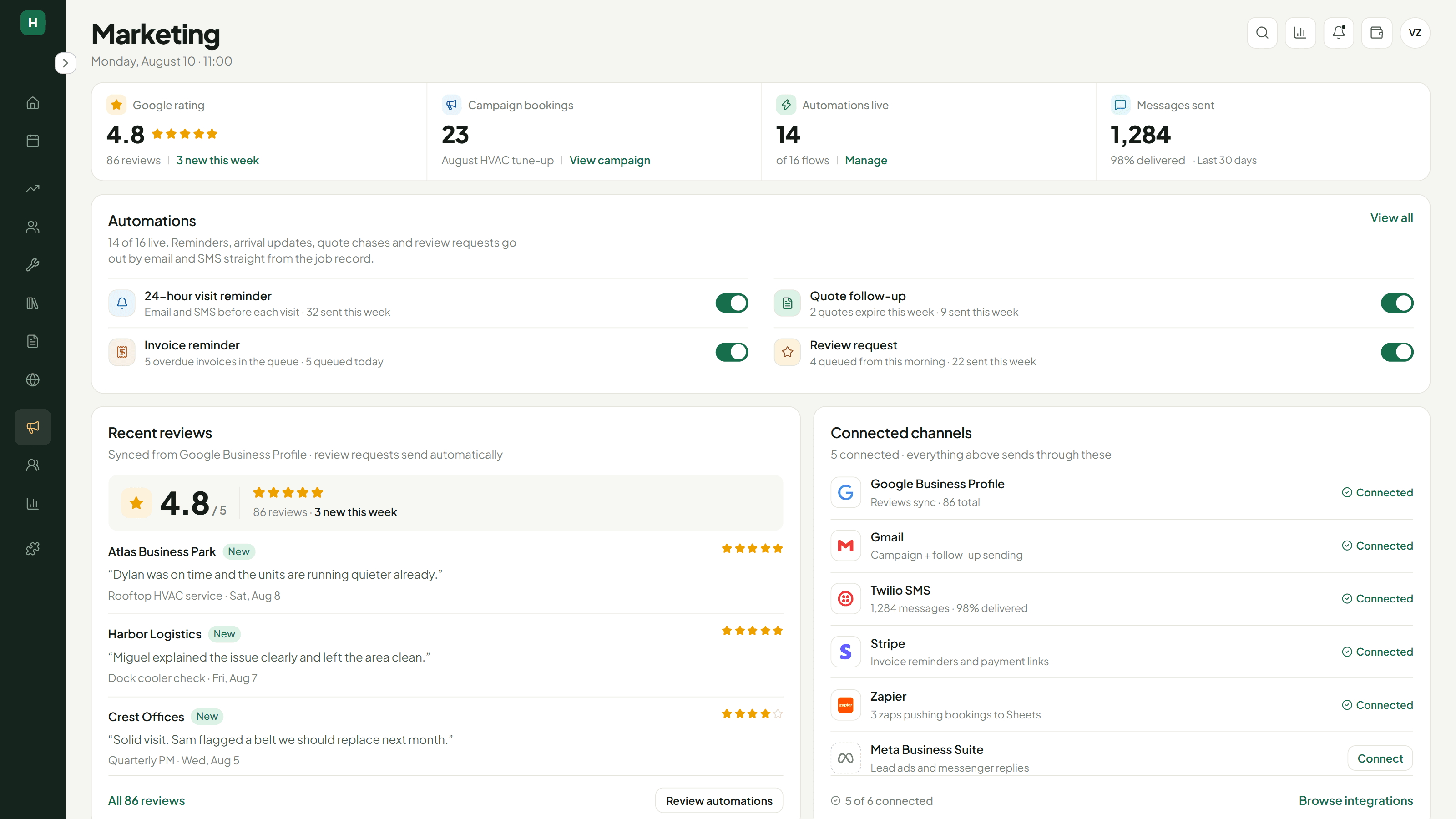Screen dimensions: 1456x819
Task: Open the two-people team icon in the sidebar
Action: coord(33,227)
